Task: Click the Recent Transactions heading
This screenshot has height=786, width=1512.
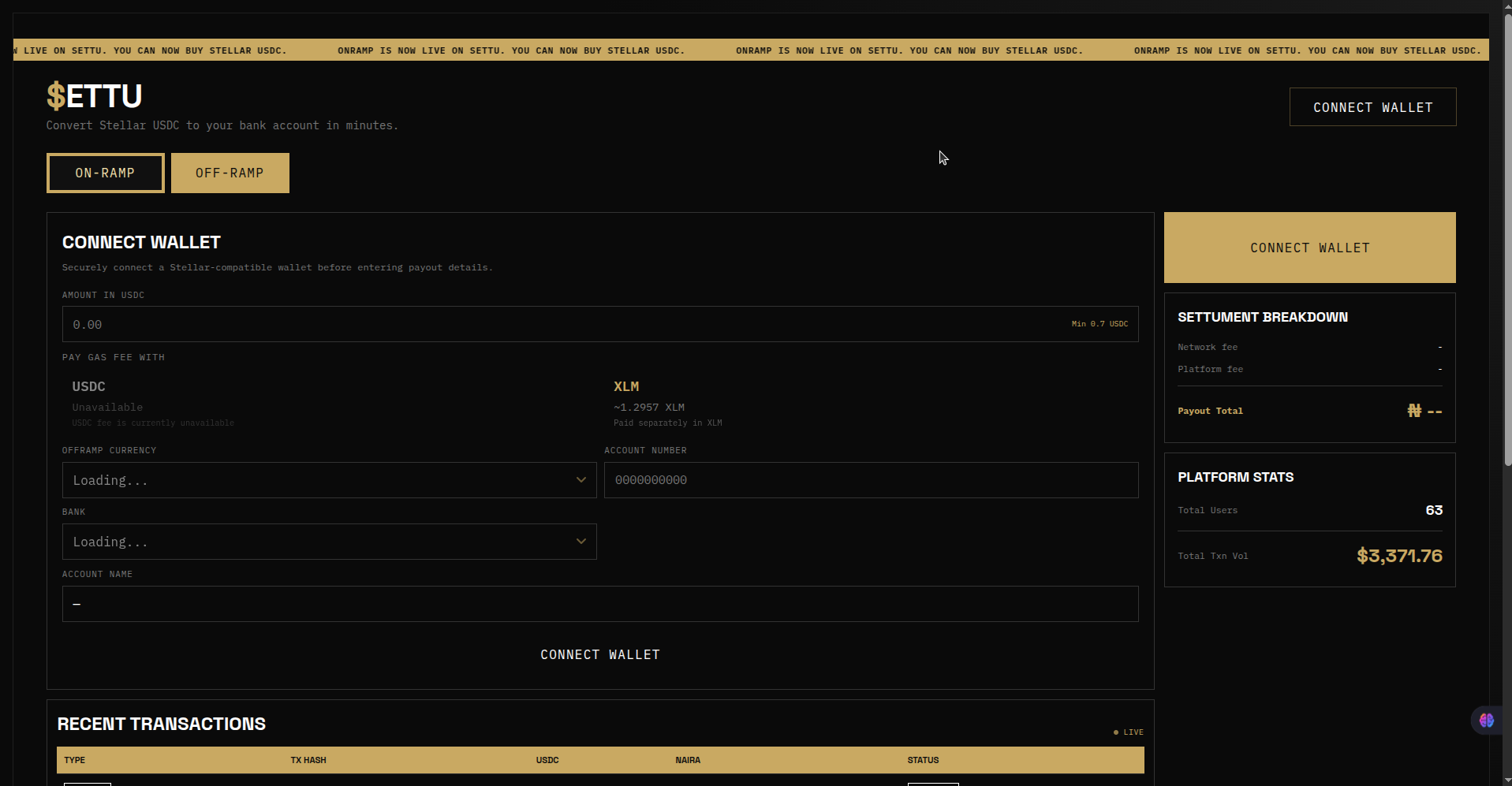Action: (x=162, y=724)
